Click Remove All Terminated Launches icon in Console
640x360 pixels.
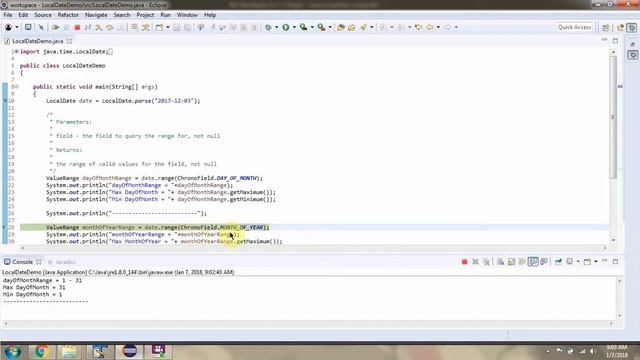coord(486,262)
